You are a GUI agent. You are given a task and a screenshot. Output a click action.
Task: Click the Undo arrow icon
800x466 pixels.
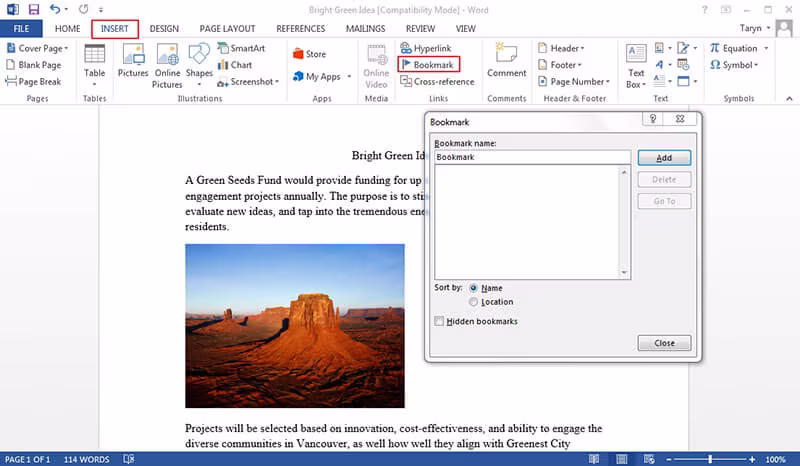[x=55, y=9]
